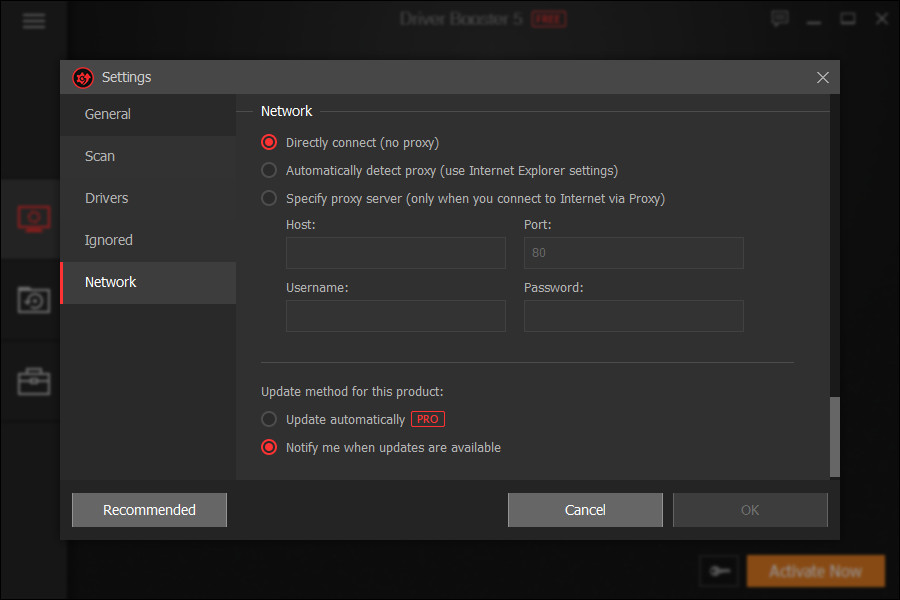Image resolution: width=900 pixels, height=600 pixels.
Task: Switch to the General settings section
Action: 107,114
